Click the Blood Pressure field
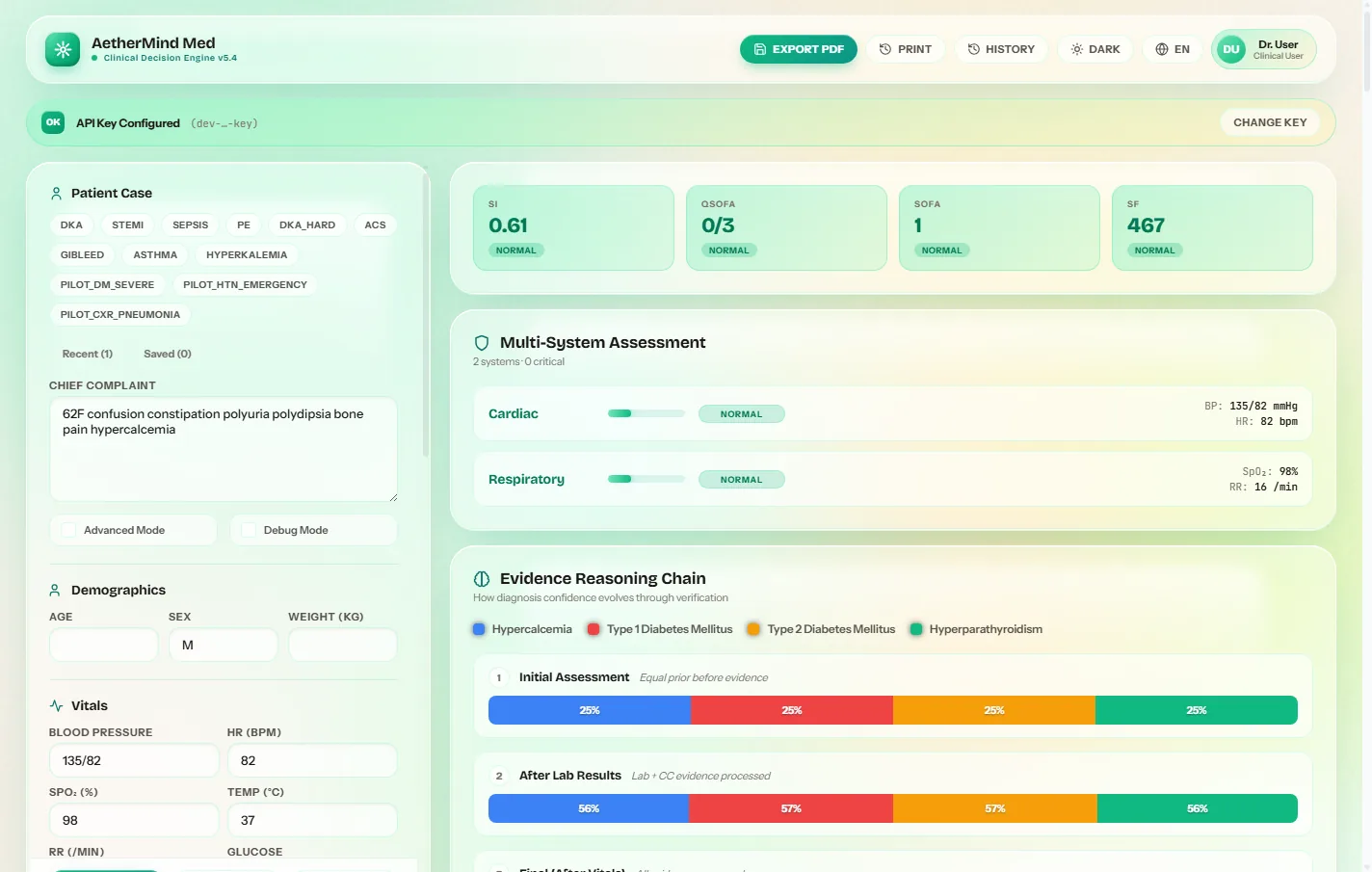Viewport: 1372px width, 872px height. tap(134, 760)
